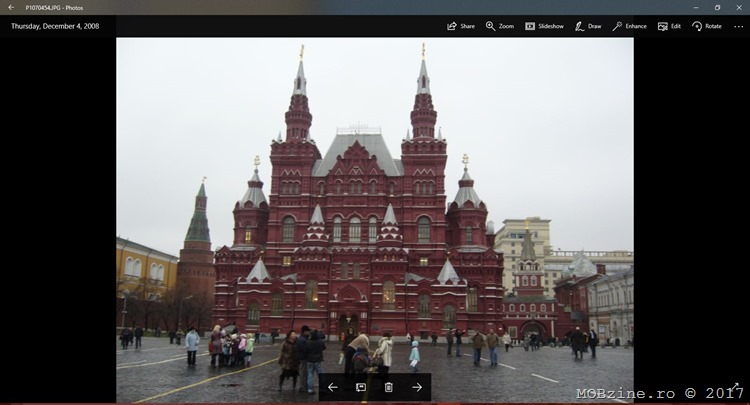Click the Thursday, December 4, 2008 date
Viewport: 750px width, 405px height.
pos(55,26)
